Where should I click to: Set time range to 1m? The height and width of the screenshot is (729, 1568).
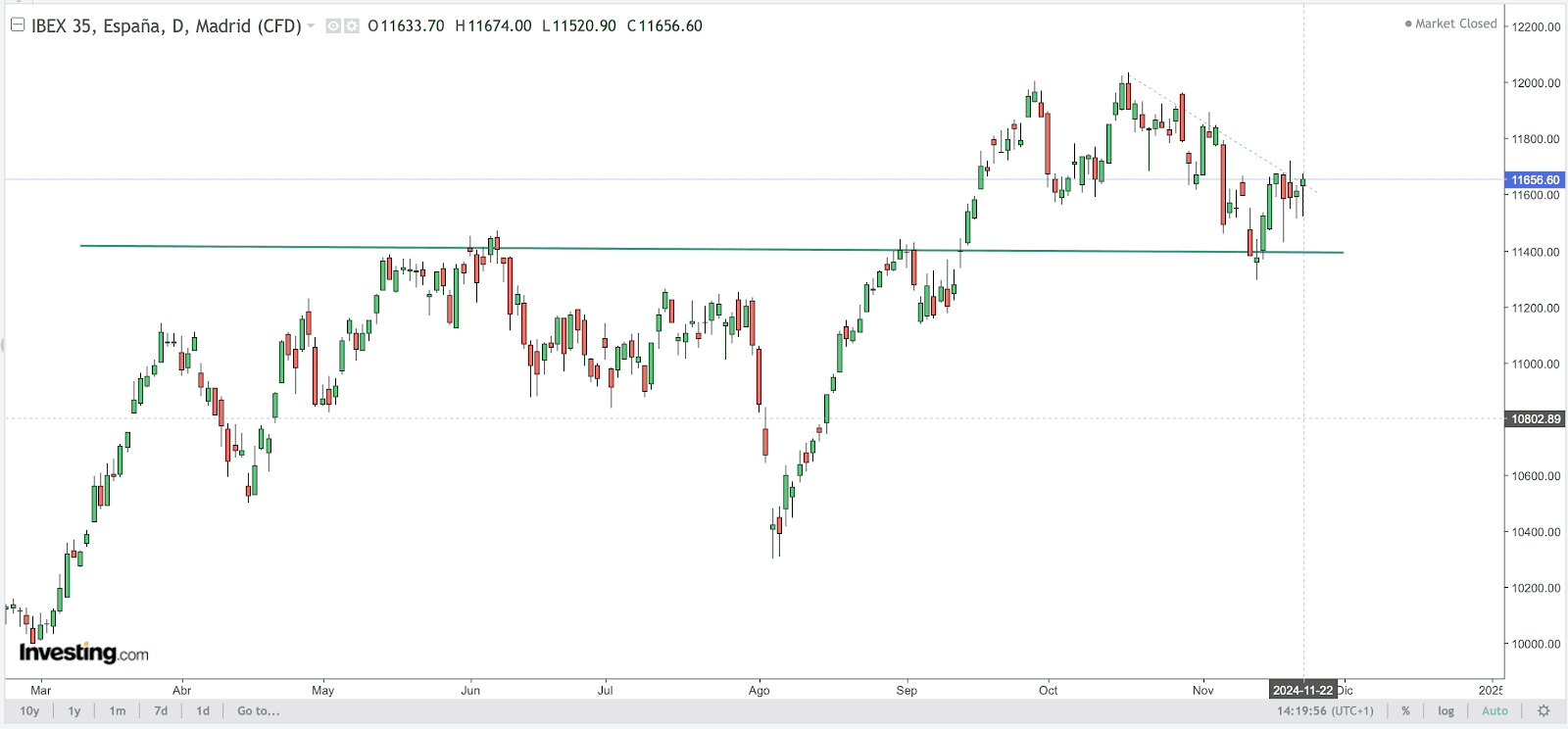point(118,711)
